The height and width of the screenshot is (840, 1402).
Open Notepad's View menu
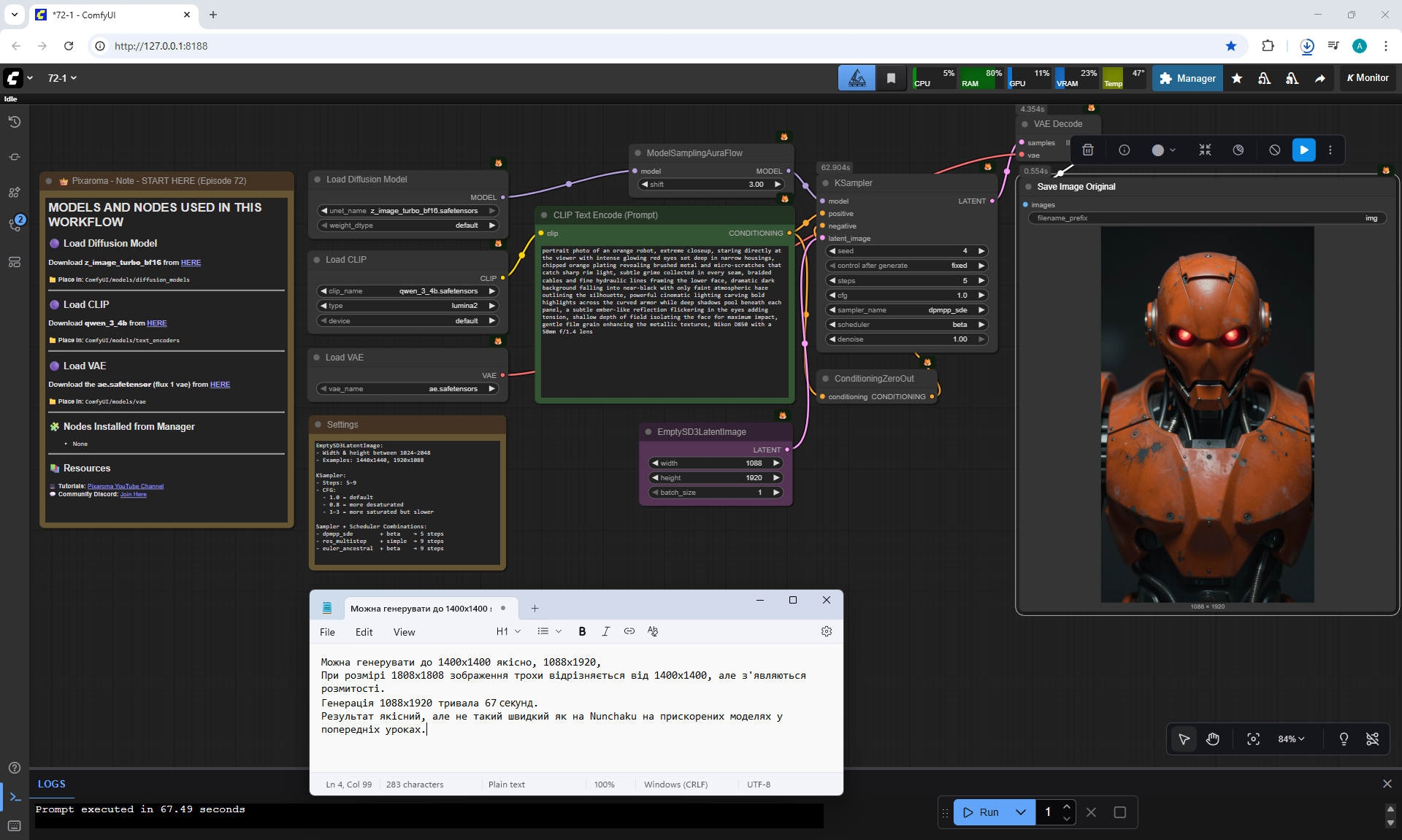point(404,632)
